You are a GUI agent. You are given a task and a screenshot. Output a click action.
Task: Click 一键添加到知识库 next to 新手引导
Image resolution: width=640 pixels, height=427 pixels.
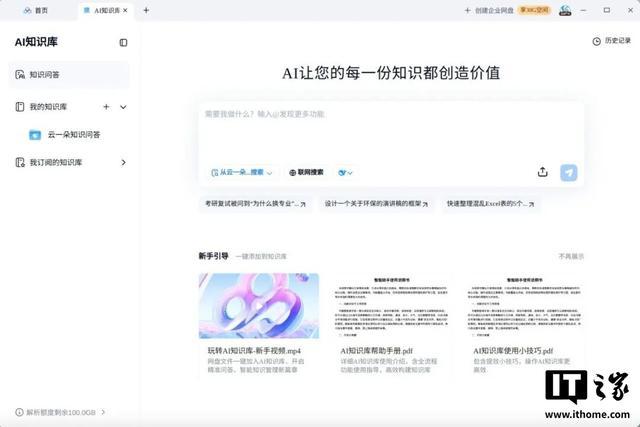click(x=261, y=256)
